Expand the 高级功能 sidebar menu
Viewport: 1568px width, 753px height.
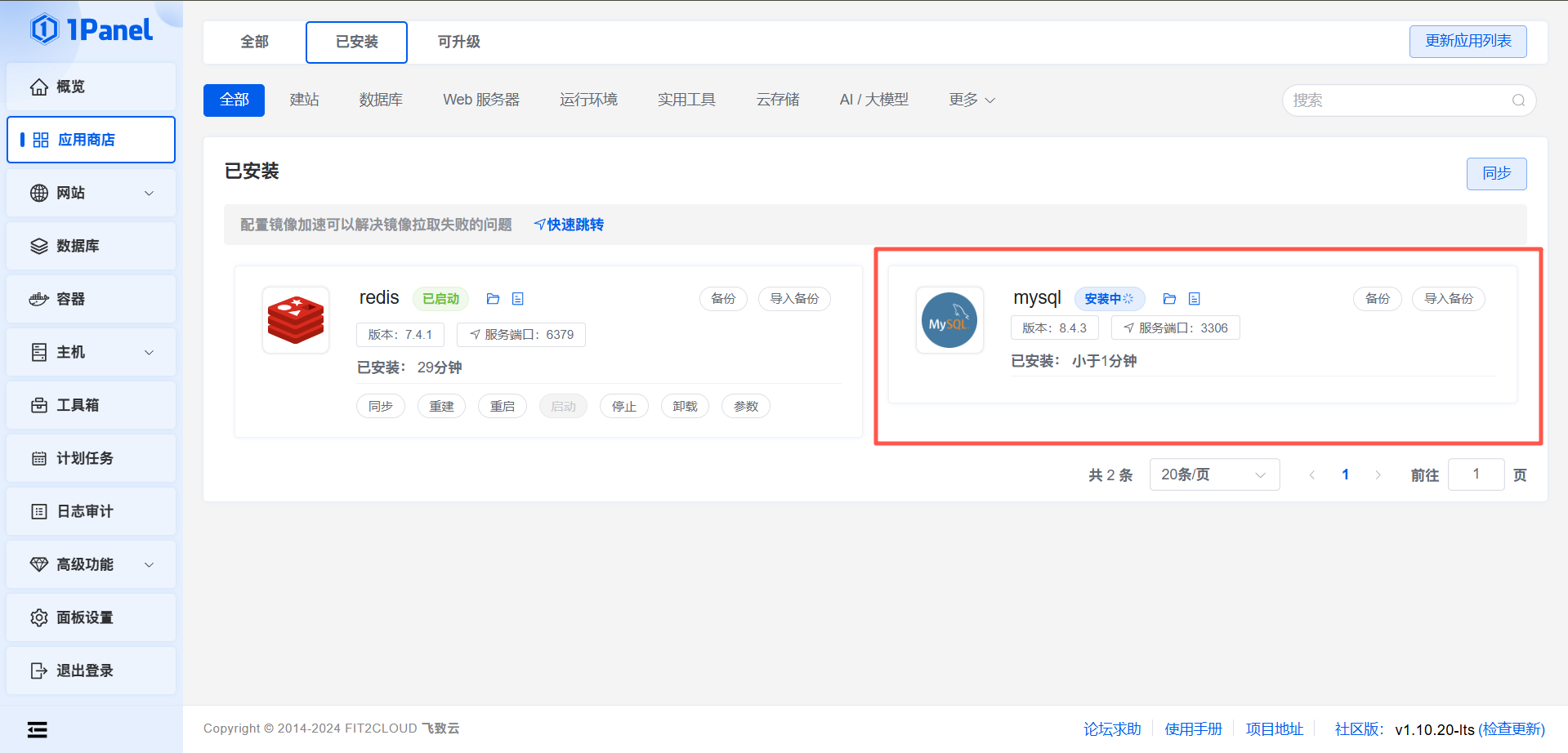[x=91, y=564]
